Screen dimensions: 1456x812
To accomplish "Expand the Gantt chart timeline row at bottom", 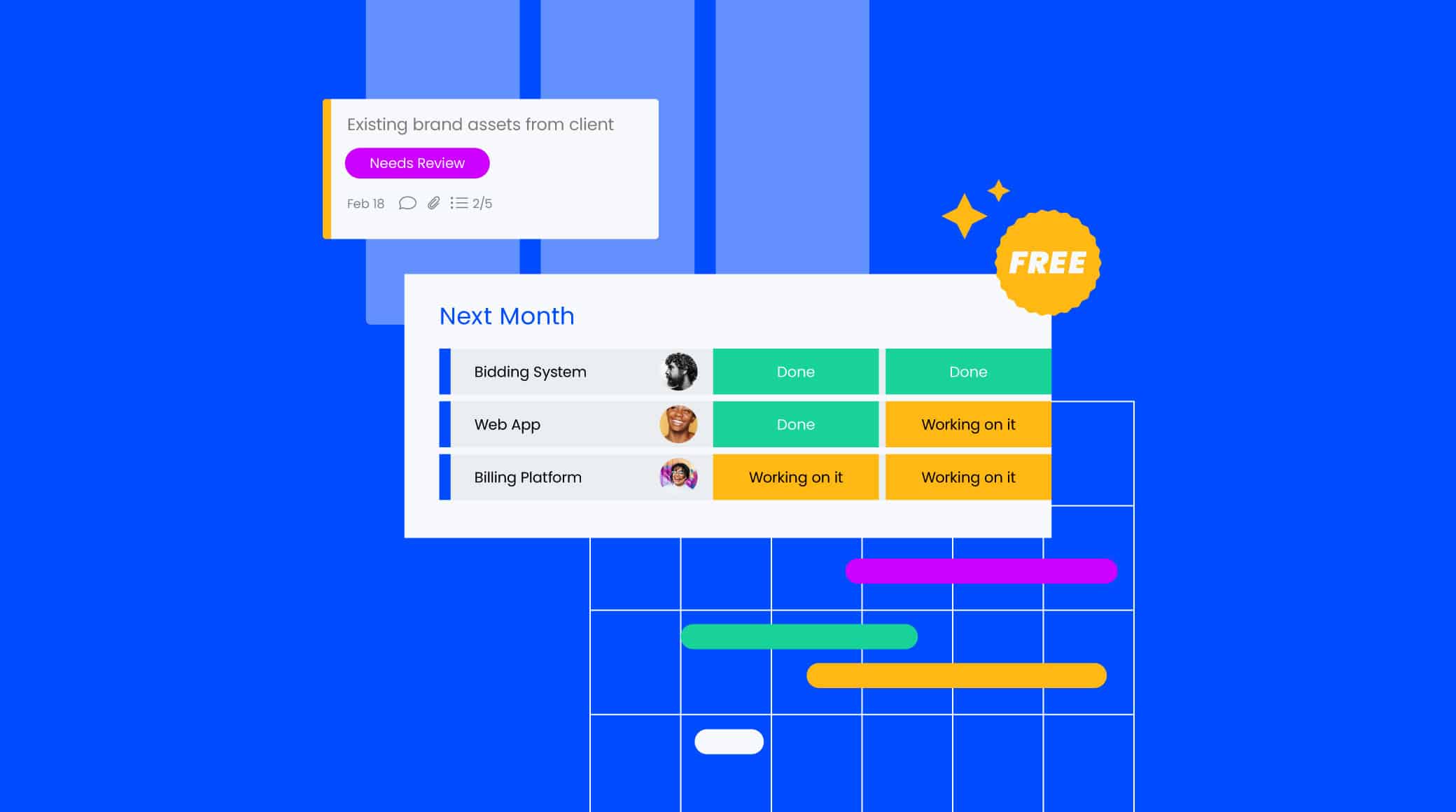I will point(728,740).
